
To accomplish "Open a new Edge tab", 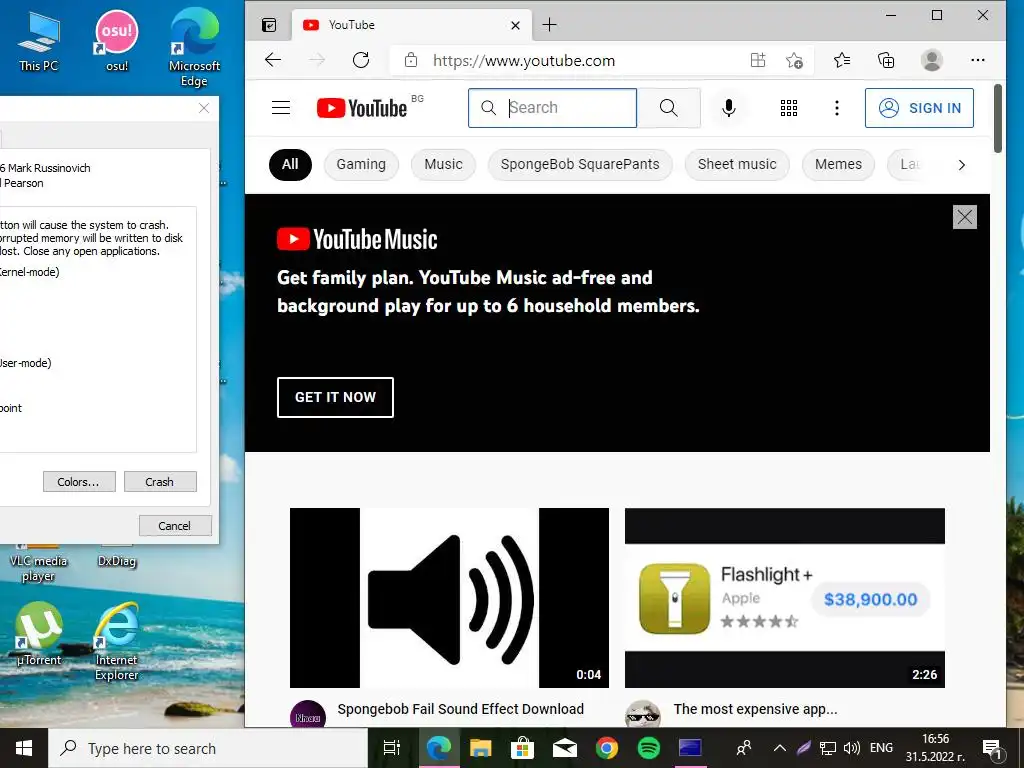I will [x=550, y=25].
